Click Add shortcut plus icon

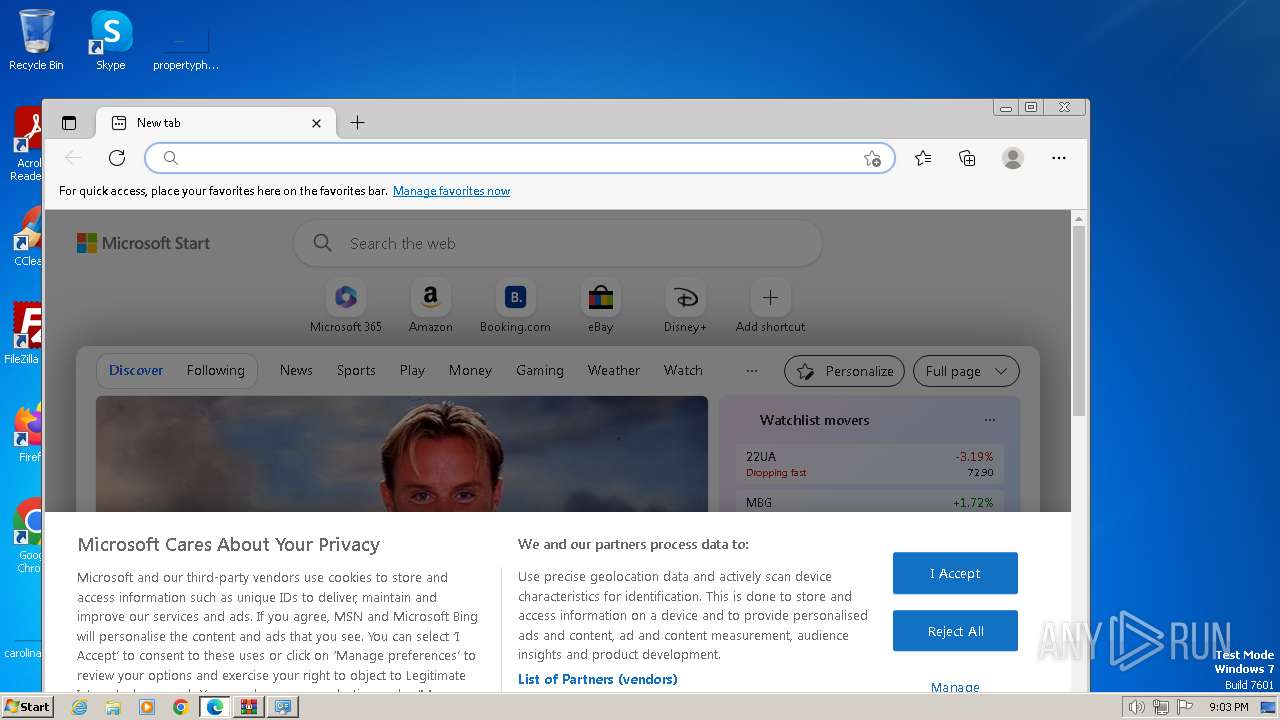(x=770, y=298)
